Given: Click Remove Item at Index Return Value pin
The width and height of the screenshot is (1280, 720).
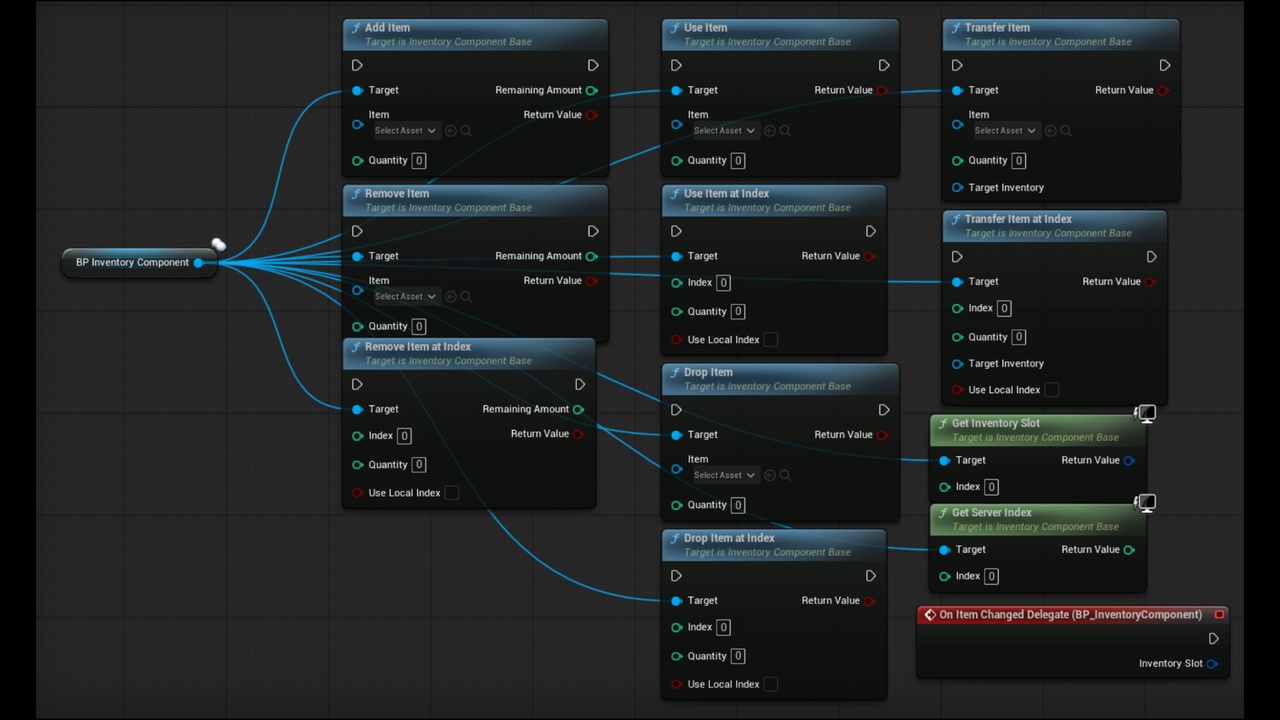Looking at the screenshot, I should (x=579, y=434).
